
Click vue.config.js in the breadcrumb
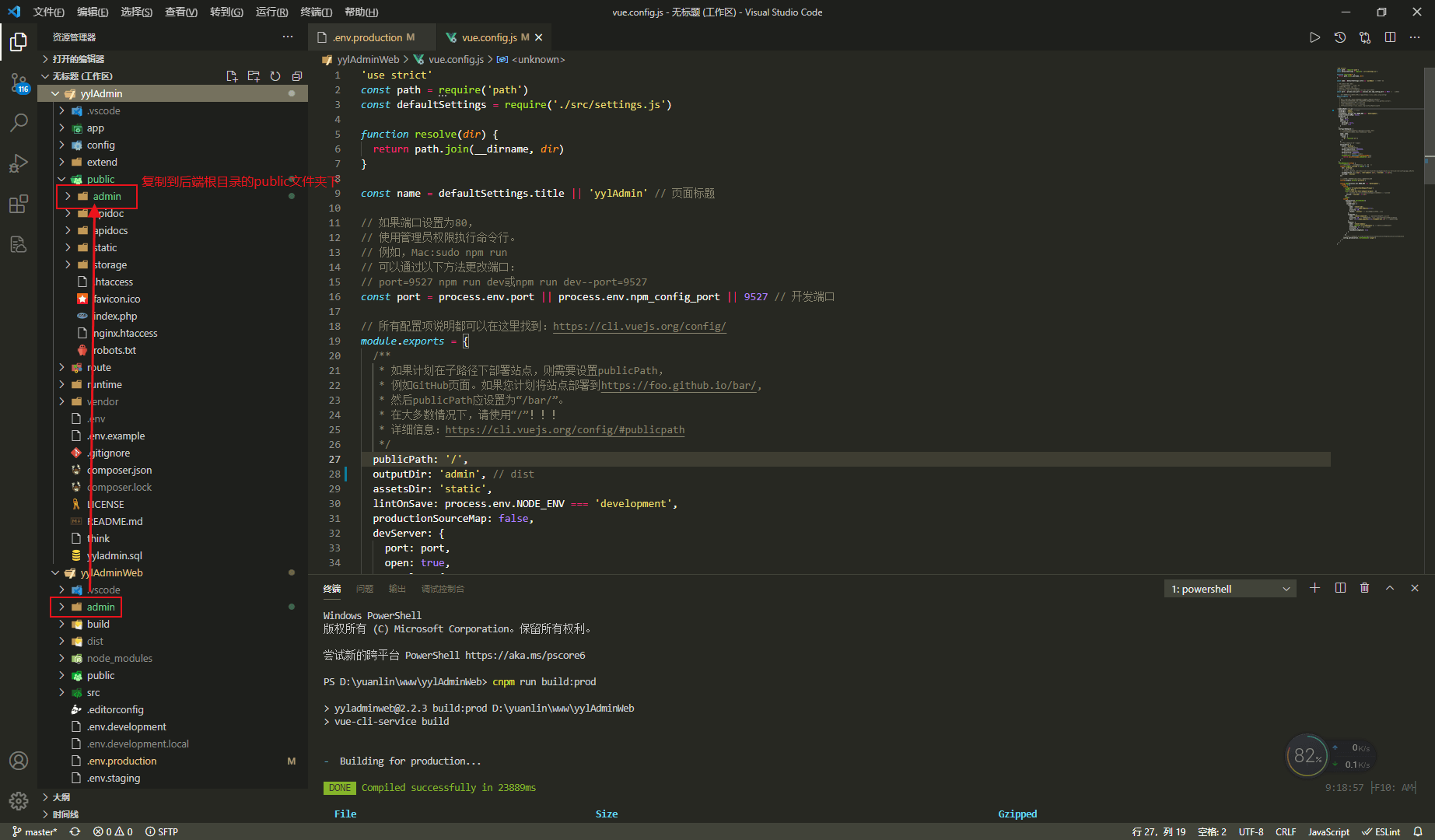tap(456, 59)
